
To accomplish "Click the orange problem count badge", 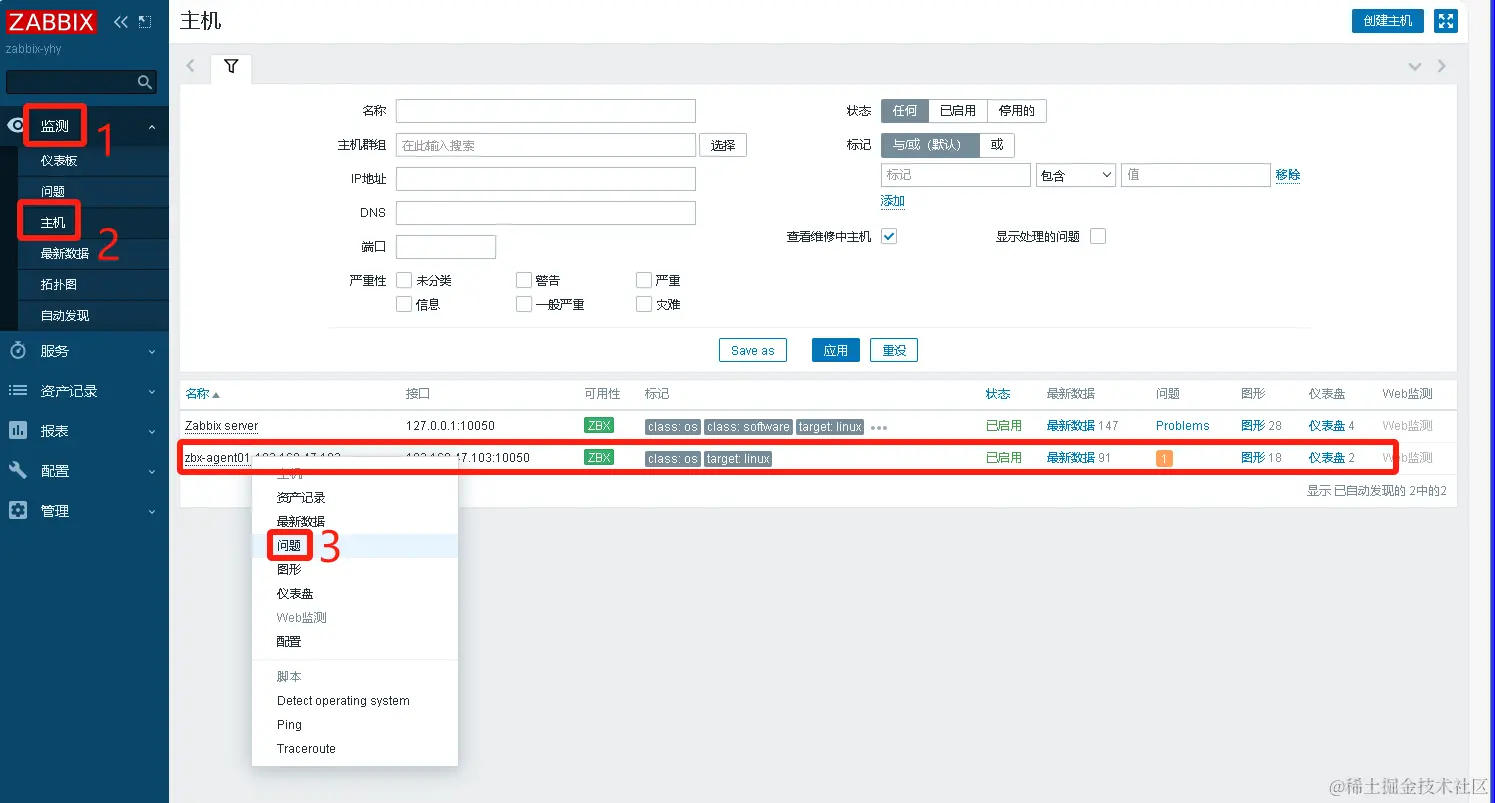I will click(x=1164, y=458).
